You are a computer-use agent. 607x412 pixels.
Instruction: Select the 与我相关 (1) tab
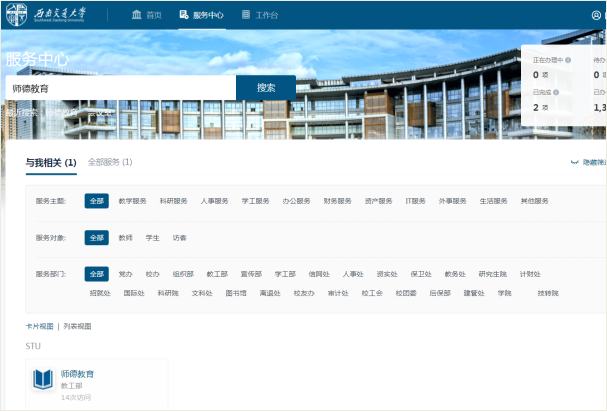(51, 162)
